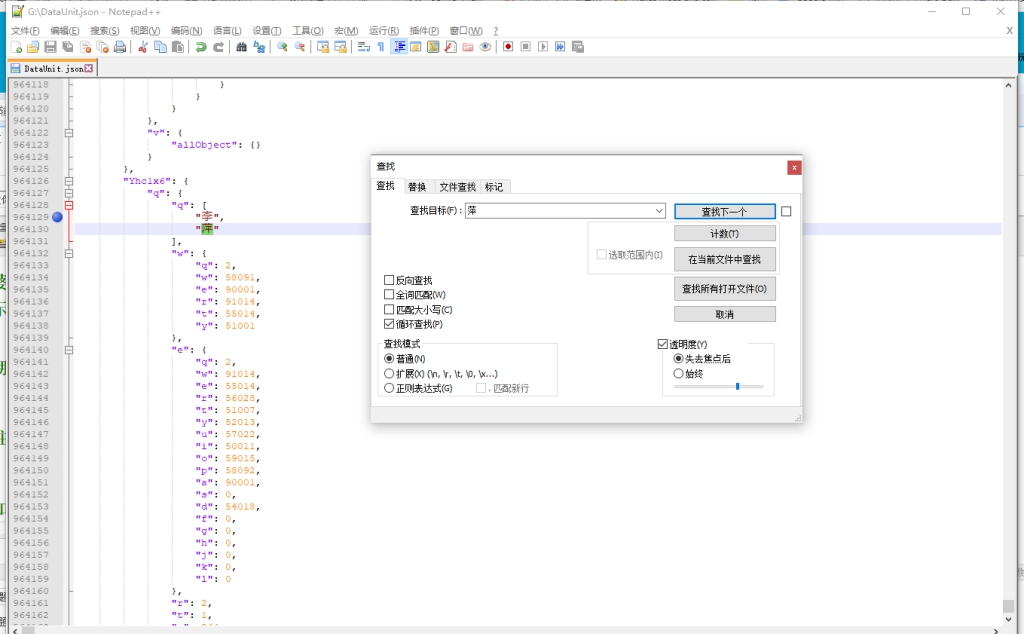
Task: Open Document Map toolbar icon
Action: tap(433, 47)
